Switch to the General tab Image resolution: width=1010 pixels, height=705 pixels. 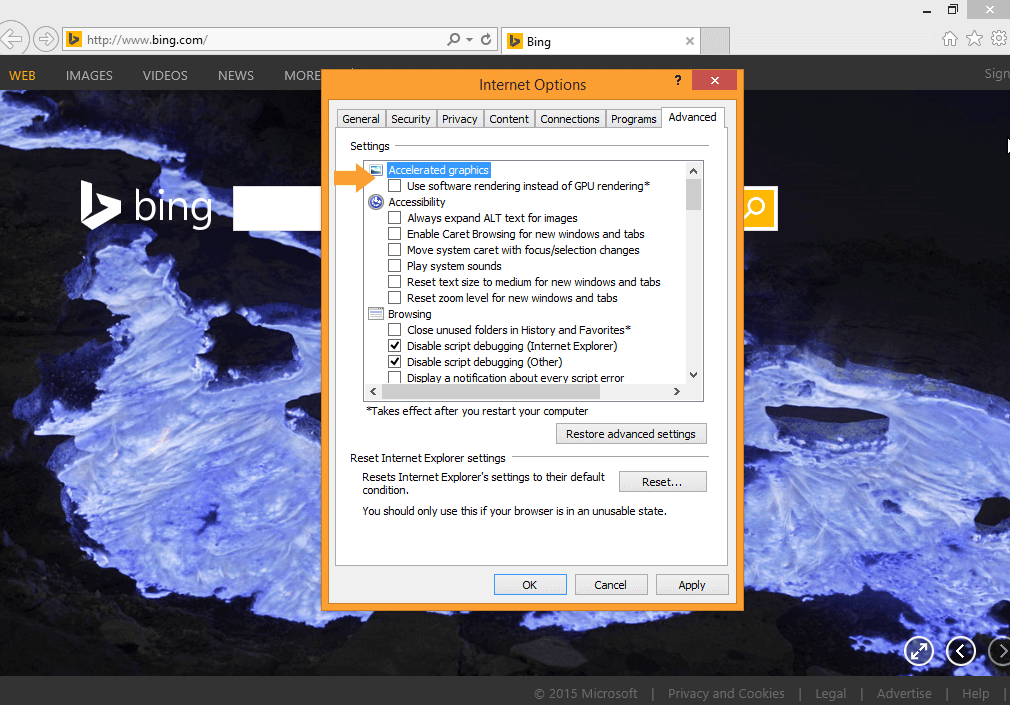[361, 119]
